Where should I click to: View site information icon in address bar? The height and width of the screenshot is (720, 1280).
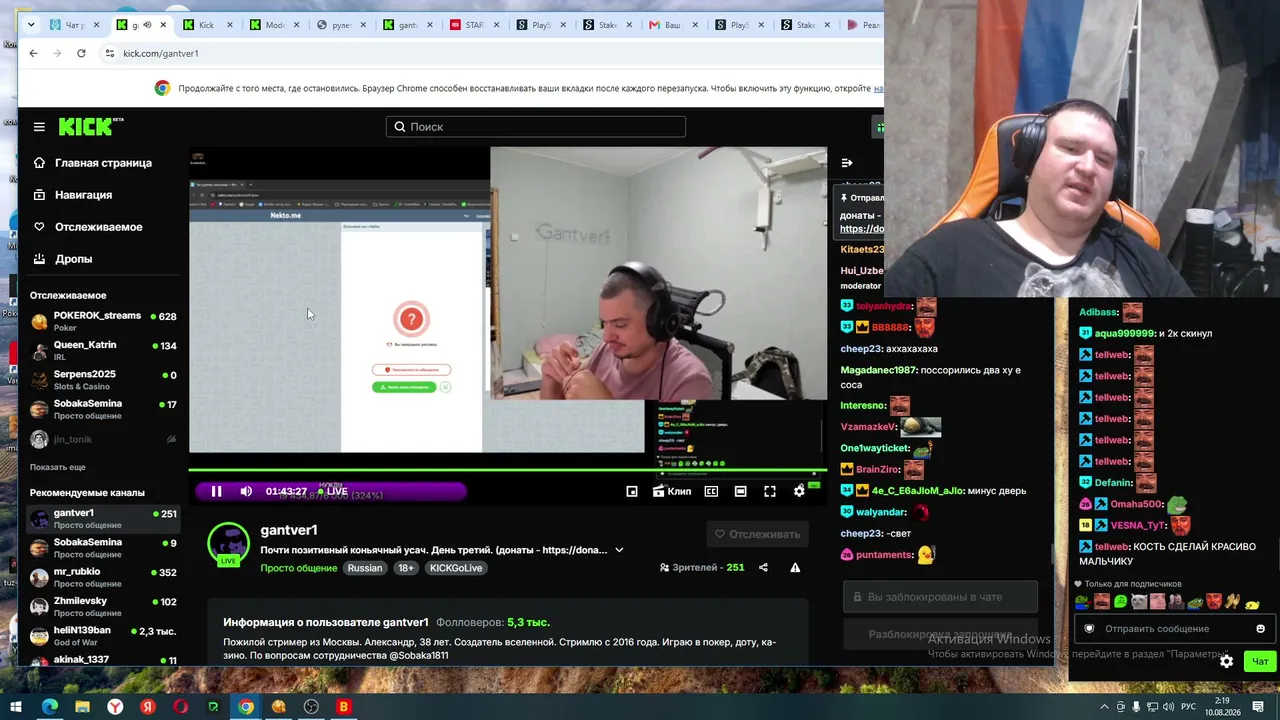109,53
